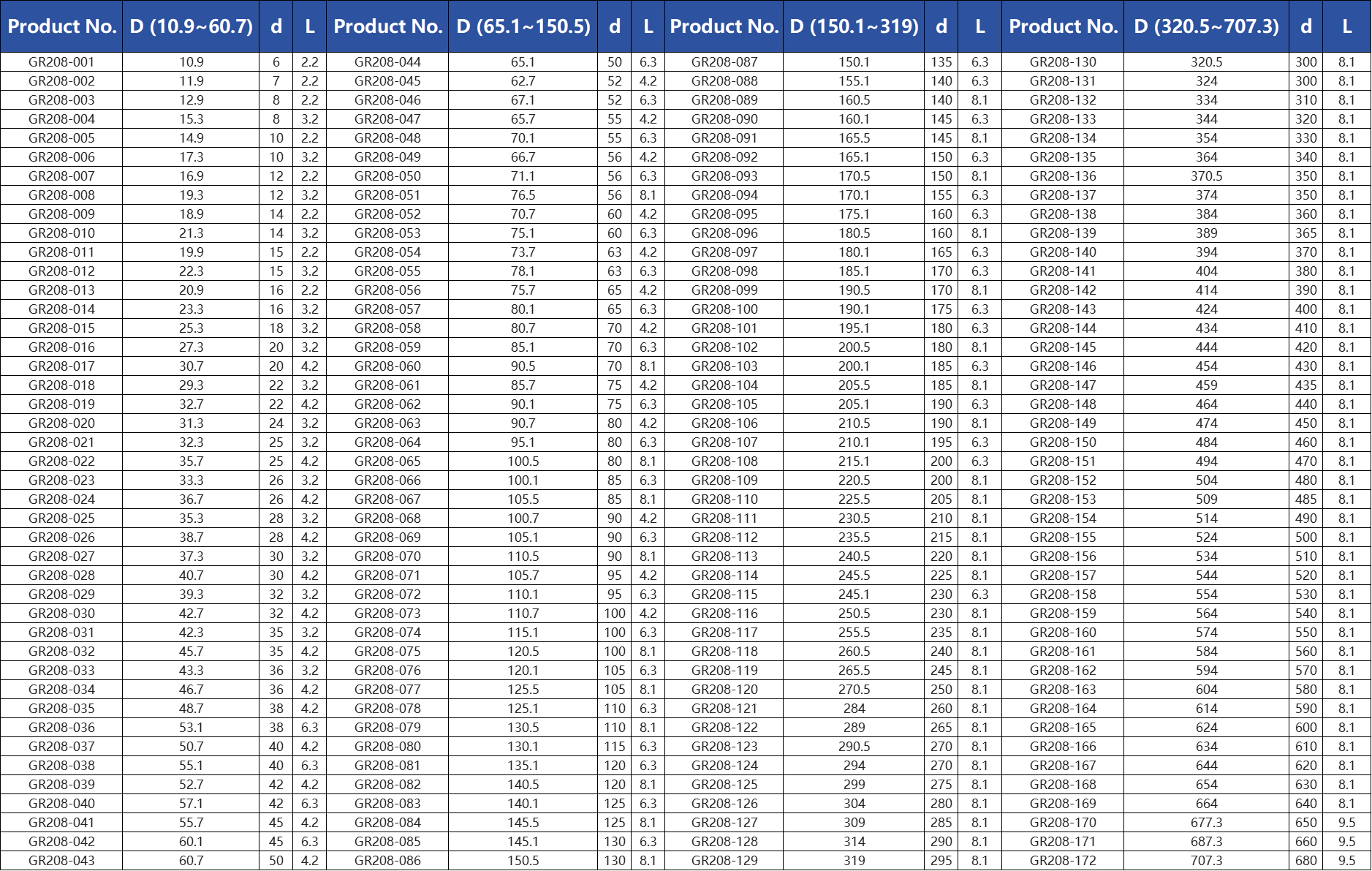Select product number GR208-139
The height and width of the screenshot is (871, 1372).
(x=1063, y=233)
